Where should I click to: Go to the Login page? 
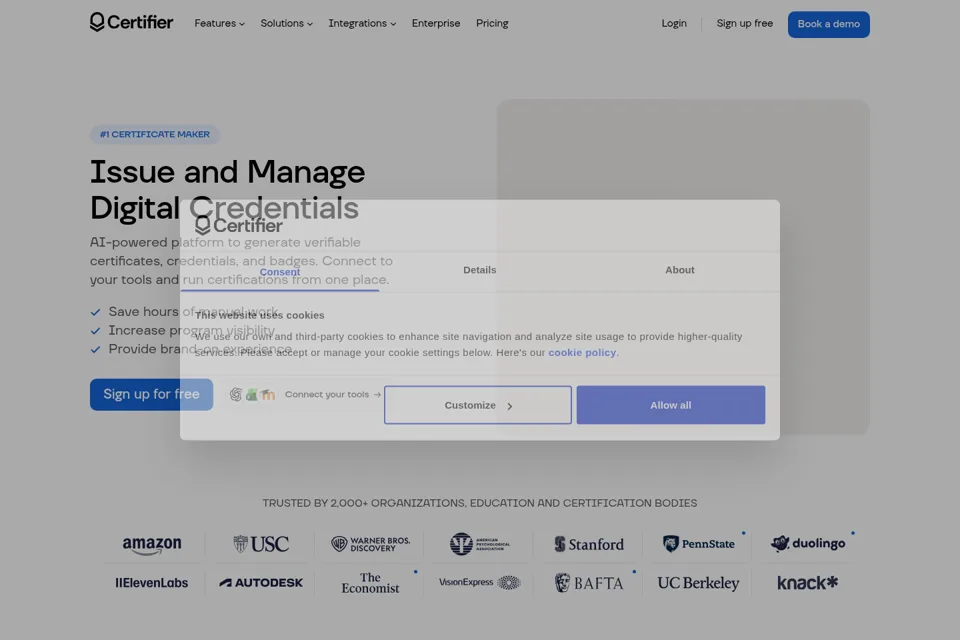coord(674,23)
